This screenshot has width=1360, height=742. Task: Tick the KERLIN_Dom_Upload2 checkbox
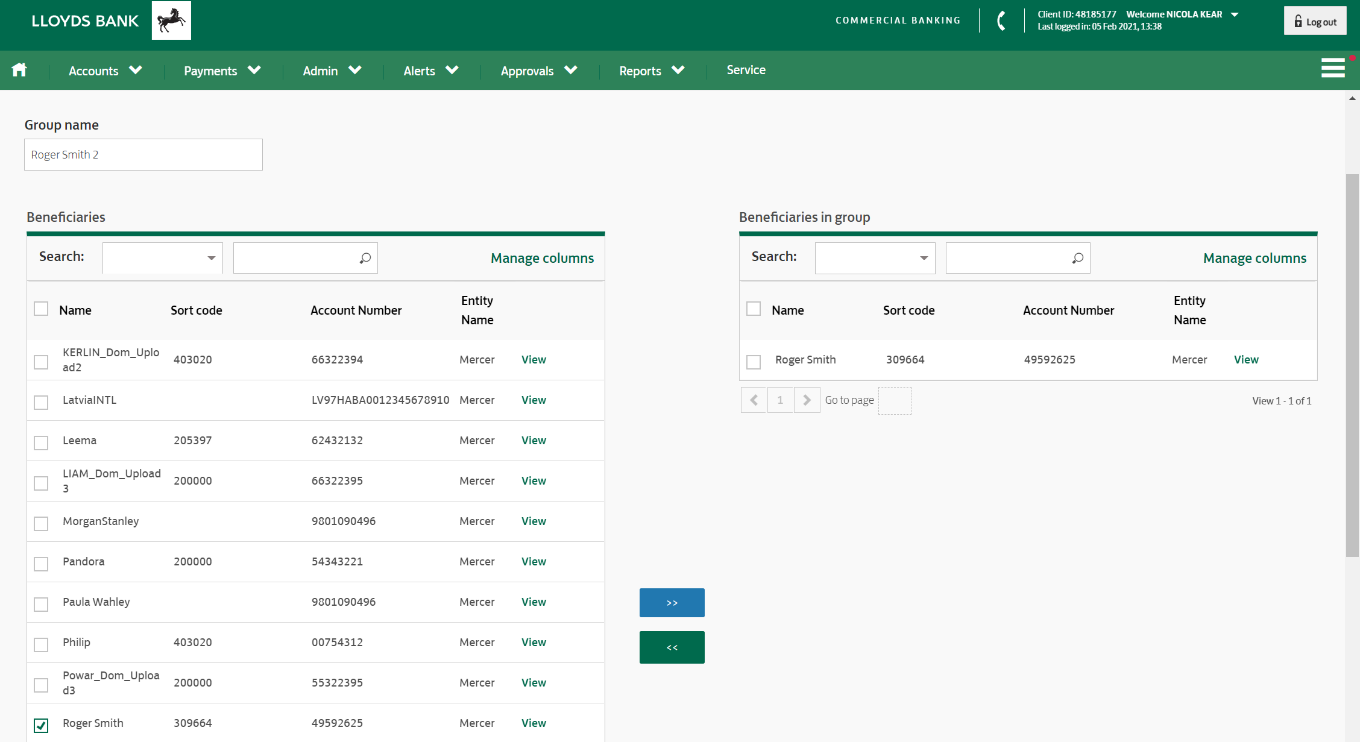[41, 362]
